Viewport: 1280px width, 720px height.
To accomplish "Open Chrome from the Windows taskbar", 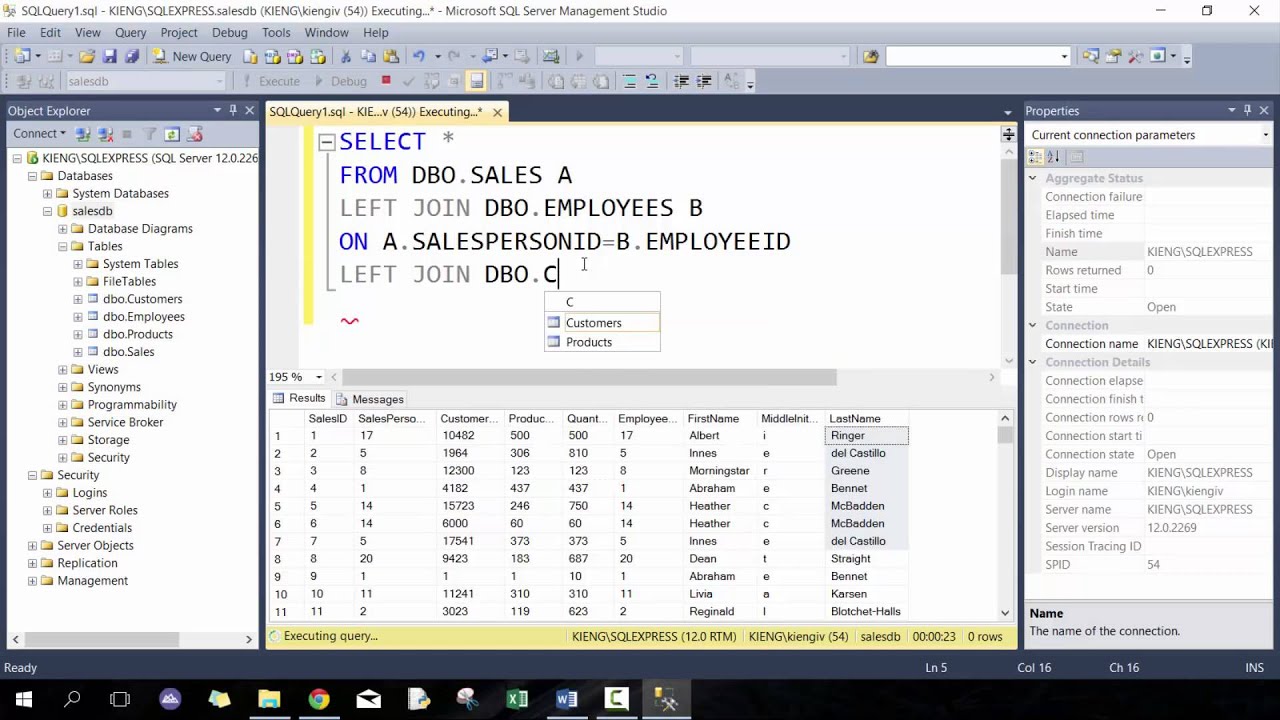I will pyautogui.click(x=319, y=699).
